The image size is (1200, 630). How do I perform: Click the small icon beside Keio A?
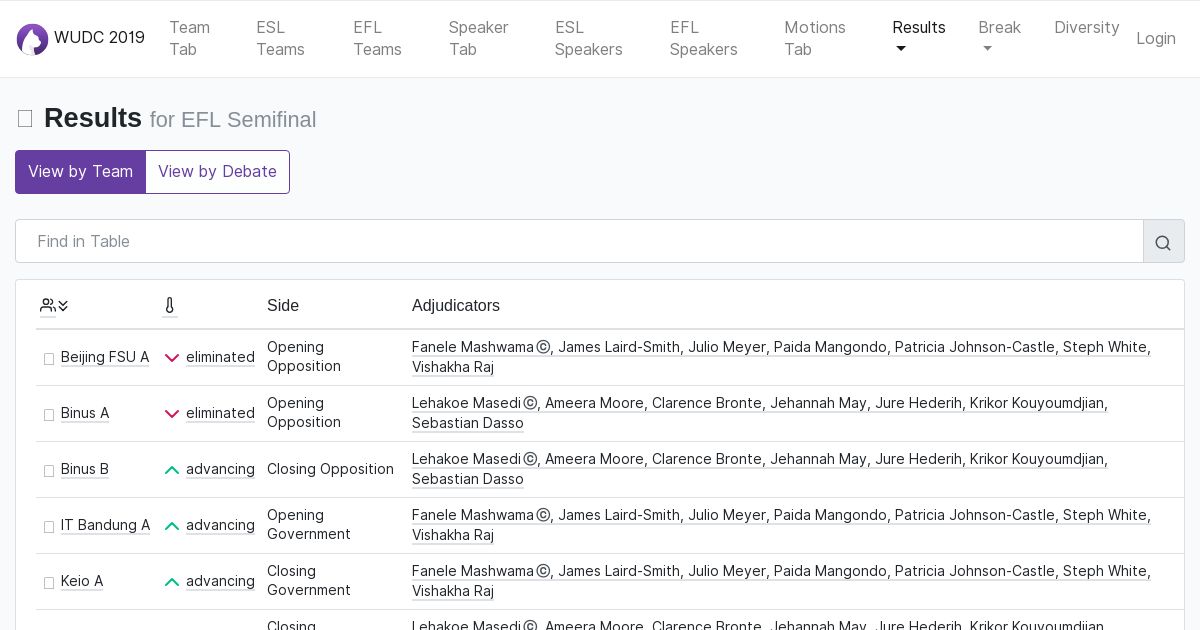click(49, 582)
